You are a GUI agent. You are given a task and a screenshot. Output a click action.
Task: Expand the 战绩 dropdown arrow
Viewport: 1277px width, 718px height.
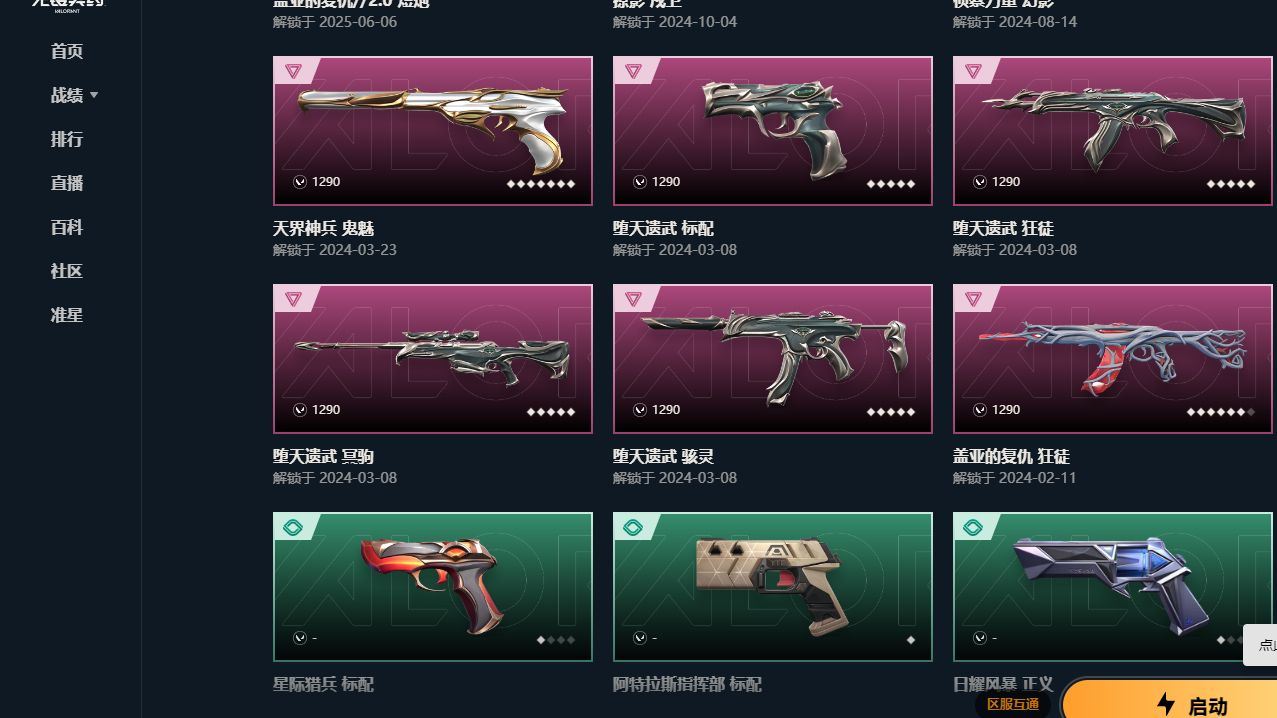tap(94, 95)
